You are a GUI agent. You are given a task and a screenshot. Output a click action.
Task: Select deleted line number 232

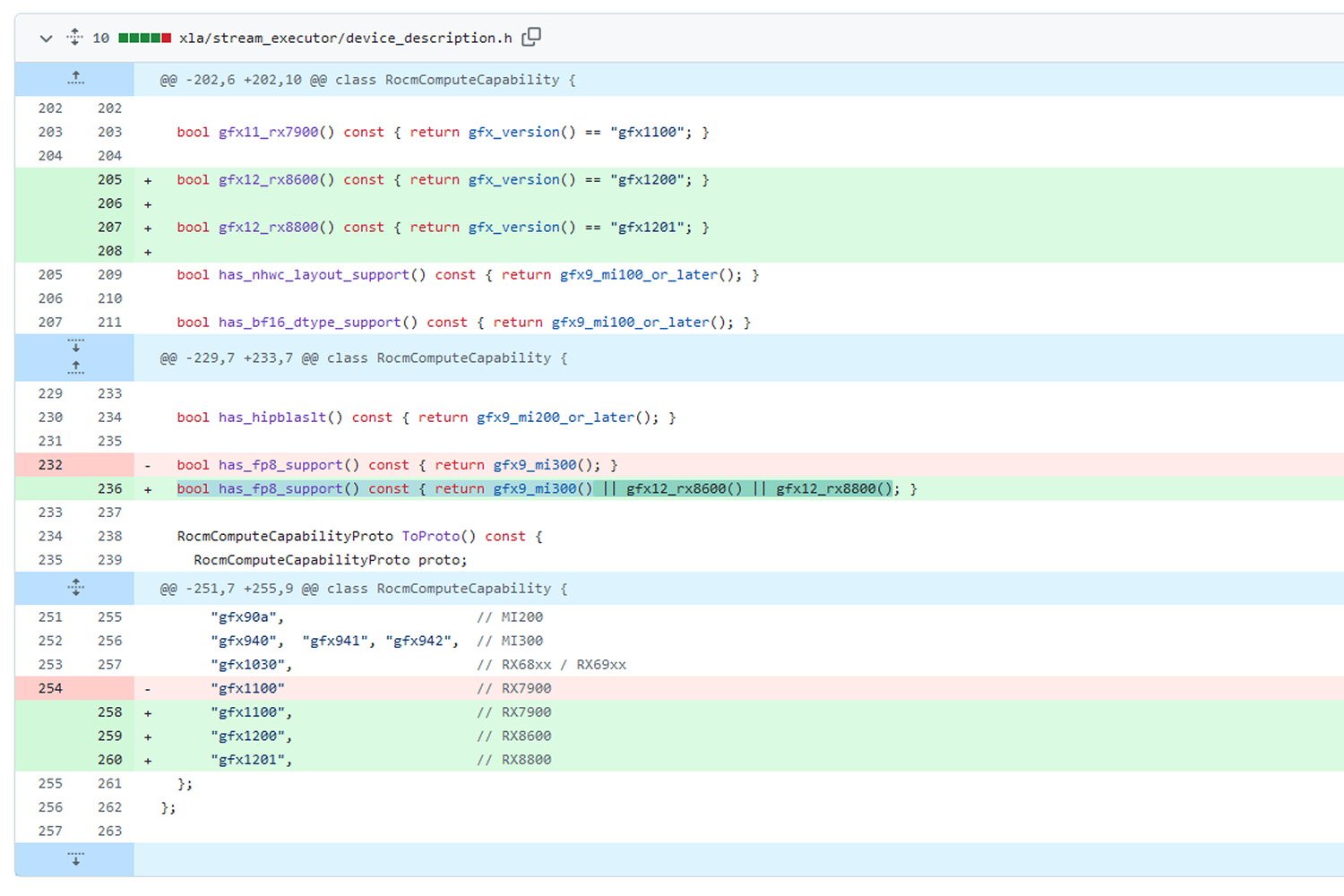[x=50, y=465]
